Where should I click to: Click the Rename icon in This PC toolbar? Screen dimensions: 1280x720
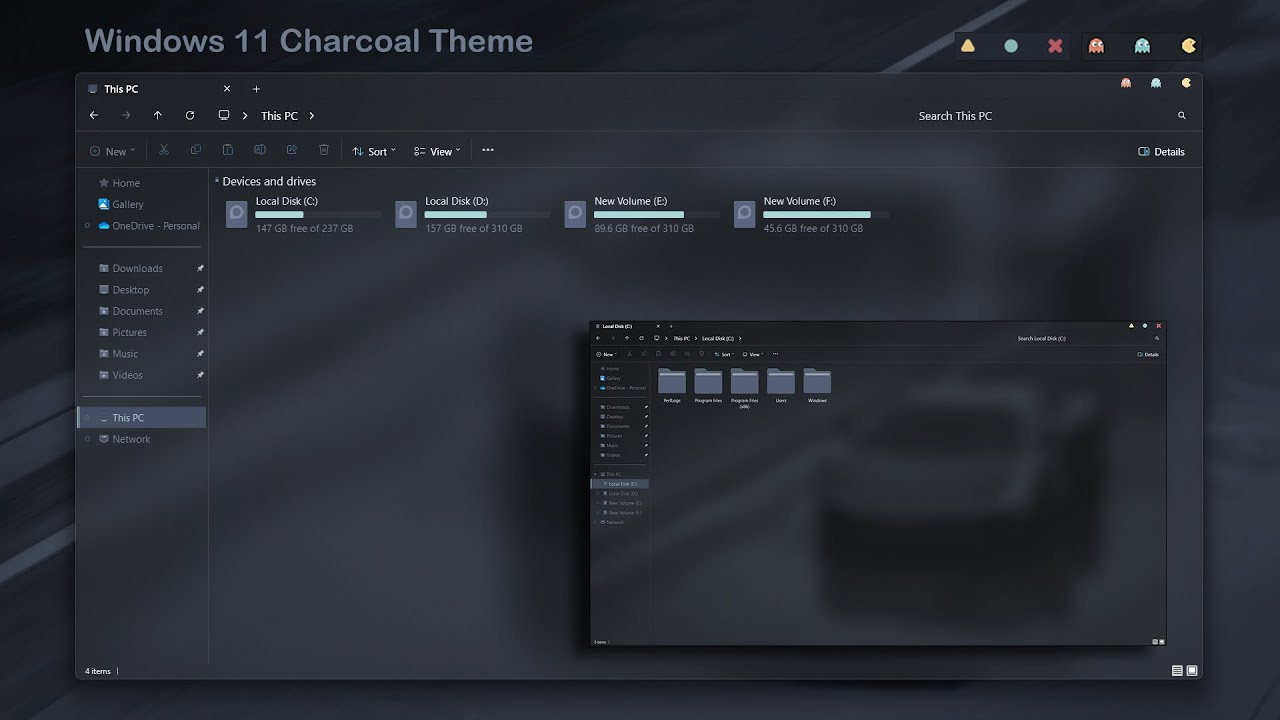pyautogui.click(x=260, y=150)
